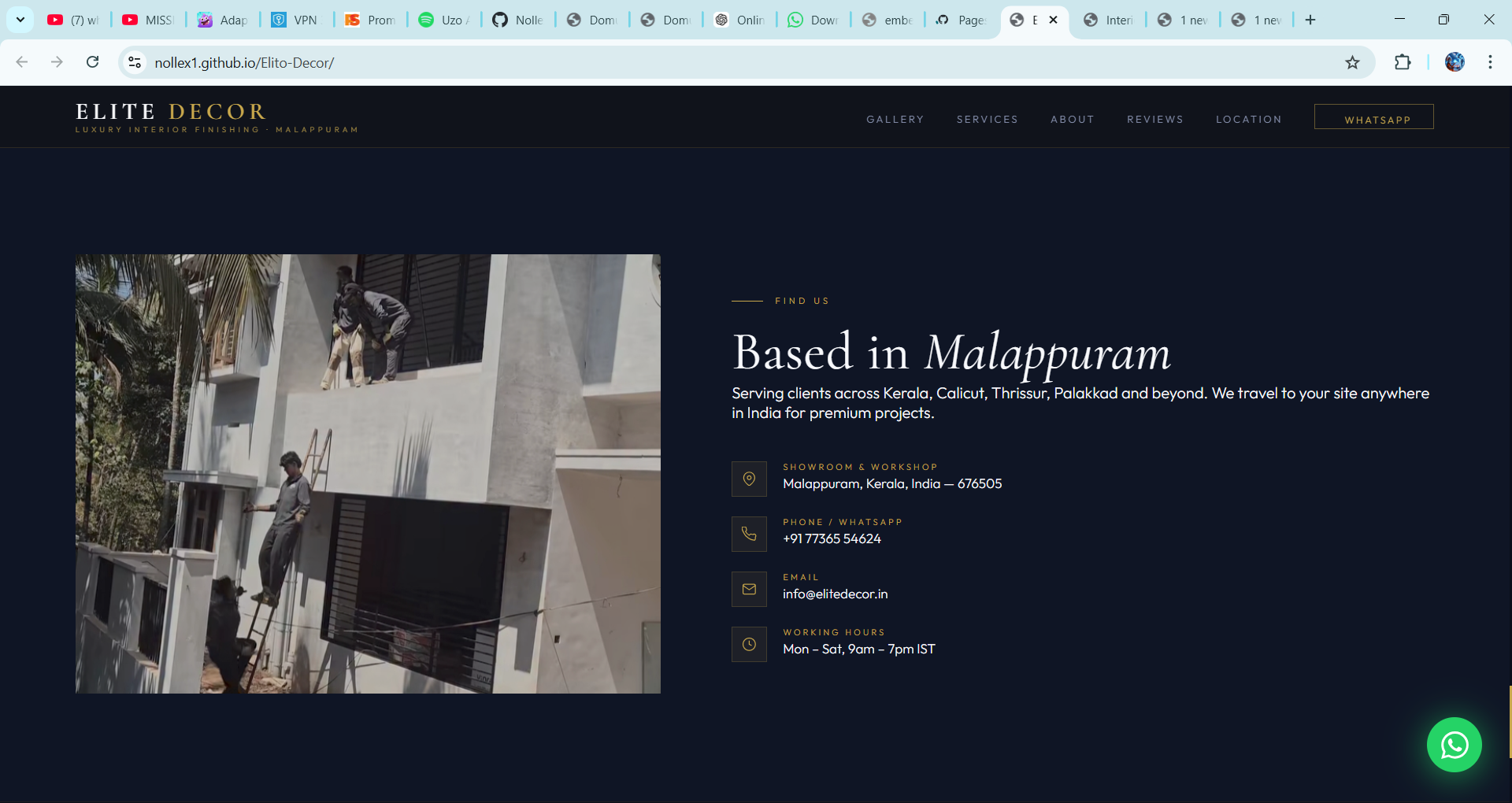
Task: Click the house construction workers photo
Action: [x=368, y=473]
